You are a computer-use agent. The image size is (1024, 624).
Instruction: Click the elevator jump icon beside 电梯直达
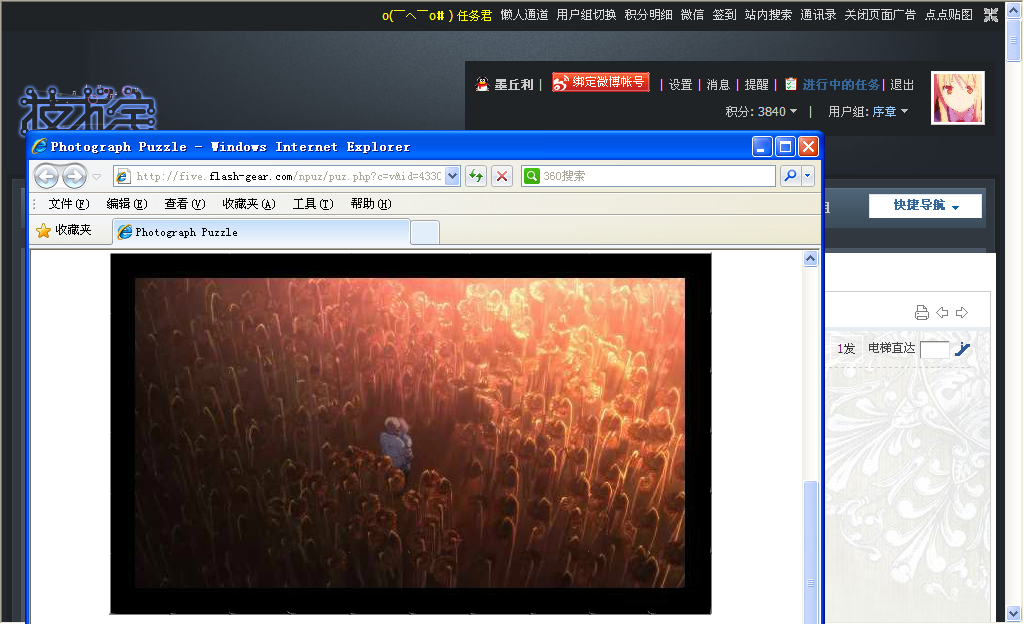pyautogui.click(x=963, y=349)
